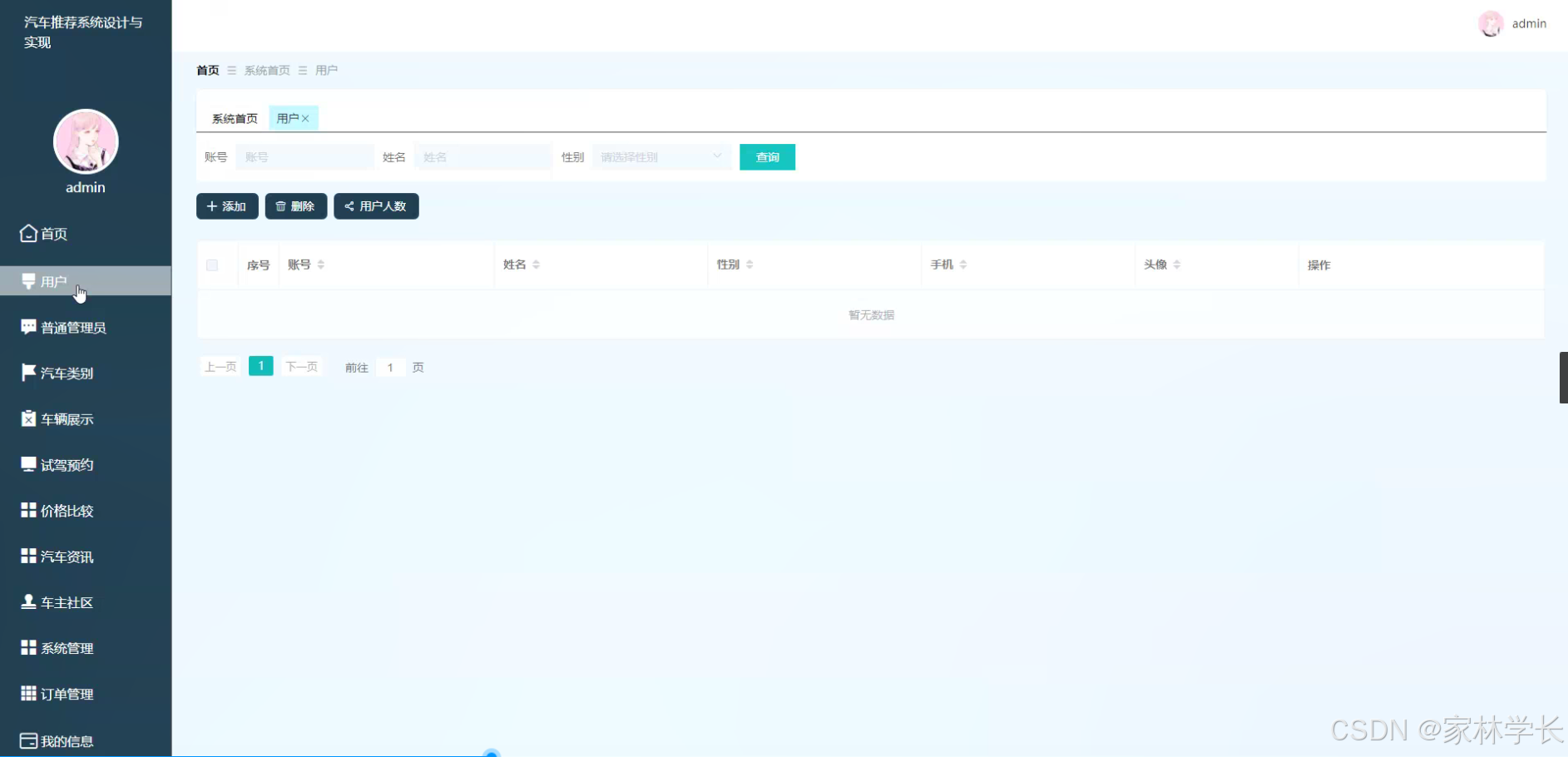Open 汽车资讯 from the sidebar
Screen dimensions: 1568x757
pyautogui.click(x=66, y=556)
